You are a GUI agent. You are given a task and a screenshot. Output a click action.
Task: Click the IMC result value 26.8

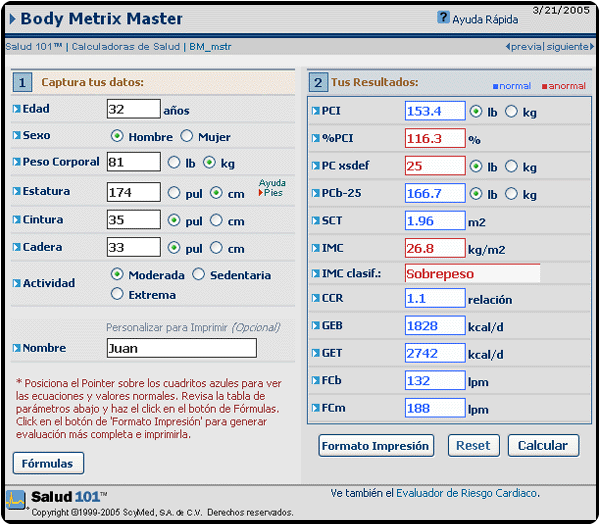coord(435,248)
